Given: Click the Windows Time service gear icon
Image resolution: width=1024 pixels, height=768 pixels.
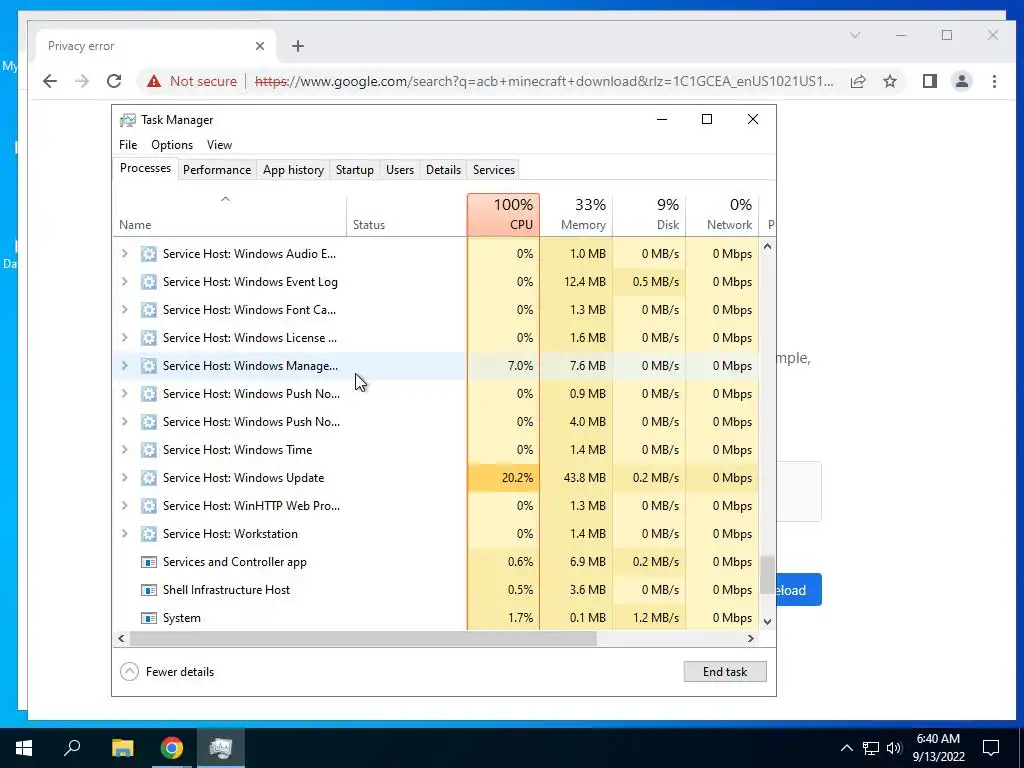Looking at the screenshot, I should (x=149, y=450).
